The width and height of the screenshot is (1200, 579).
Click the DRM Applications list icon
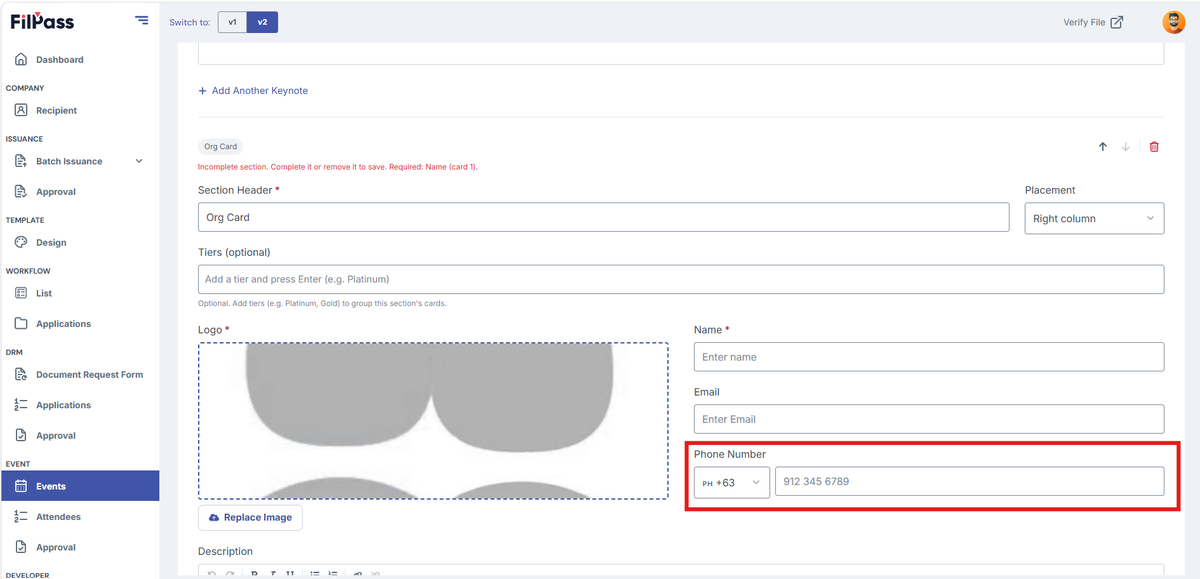[x=21, y=405]
